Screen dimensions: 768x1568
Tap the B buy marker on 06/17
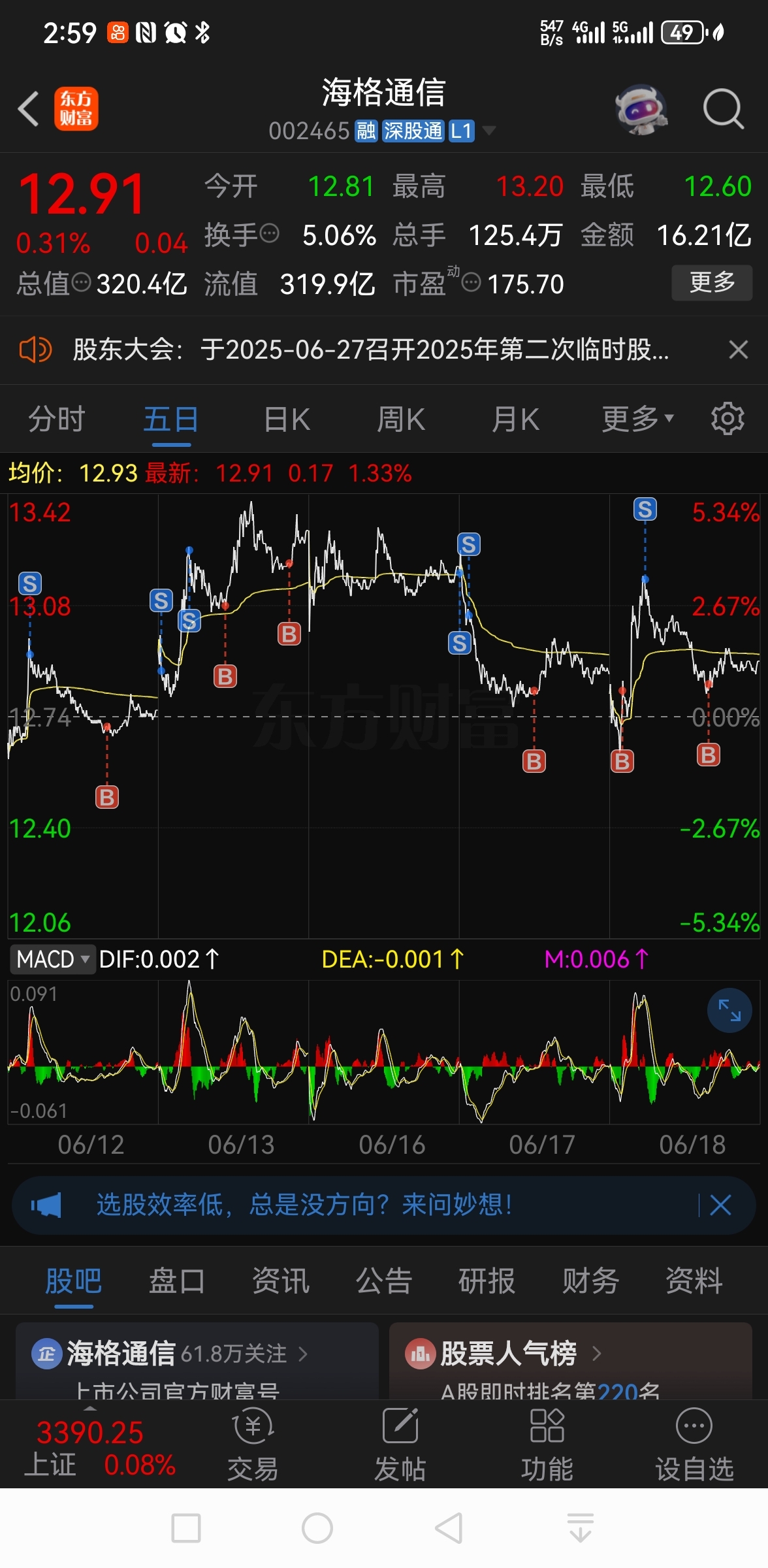pos(534,761)
